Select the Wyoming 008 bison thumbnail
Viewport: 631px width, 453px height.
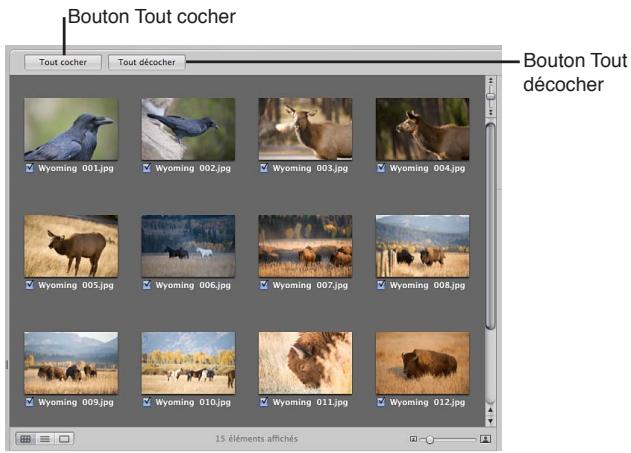(423, 246)
